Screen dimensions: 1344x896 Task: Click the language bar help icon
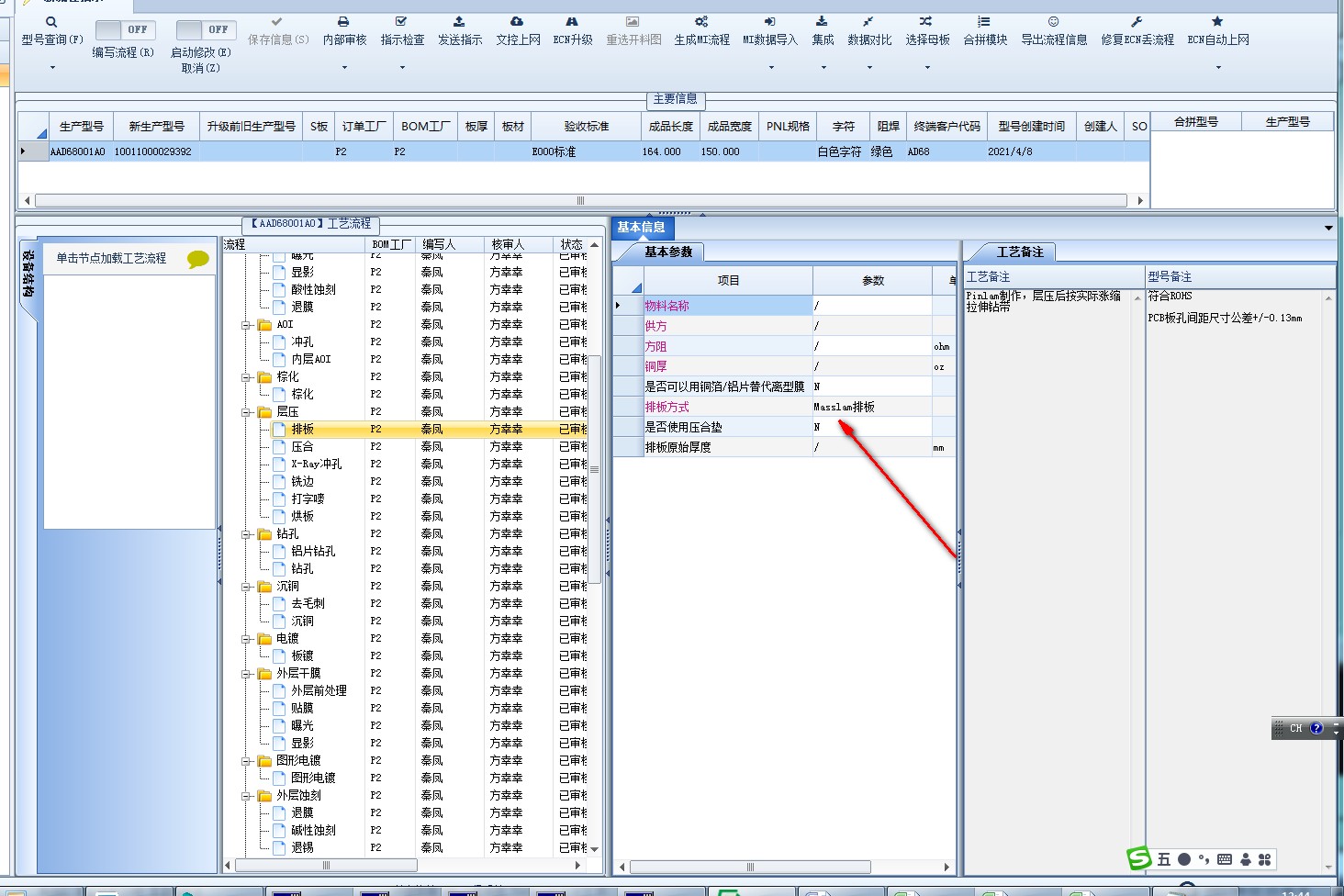[1316, 728]
